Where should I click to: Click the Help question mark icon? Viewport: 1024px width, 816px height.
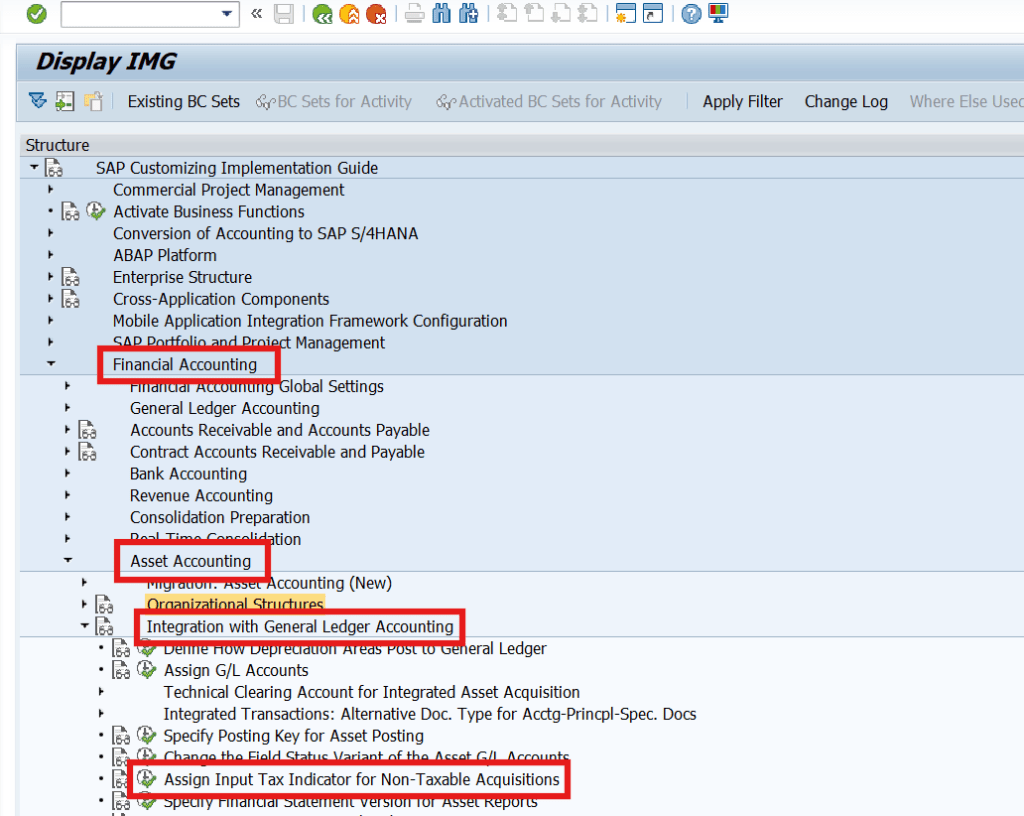point(690,15)
